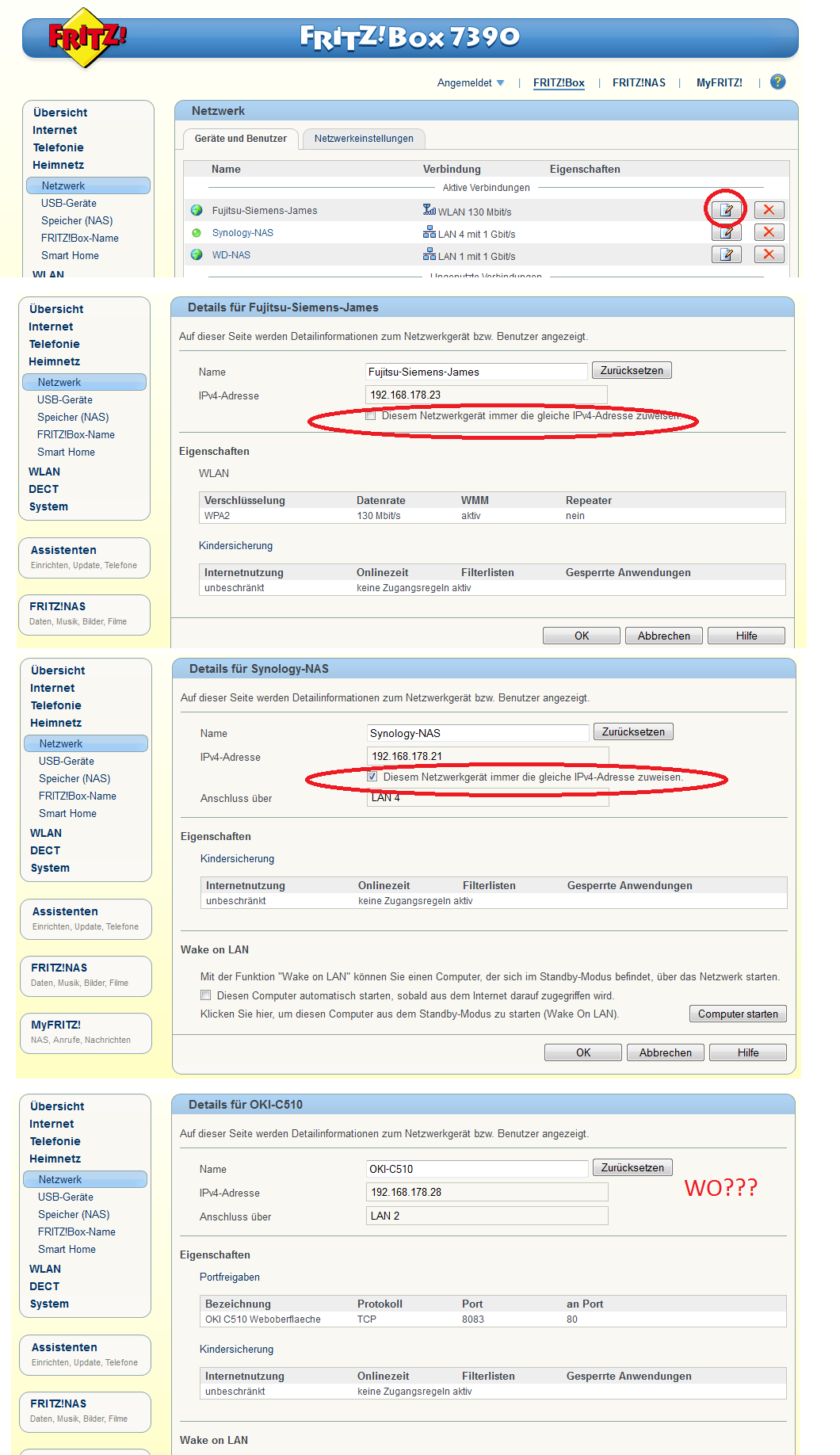Enable automatic Wake on LAN start checkbox
Screen dimensions: 840x1455
tap(206, 995)
